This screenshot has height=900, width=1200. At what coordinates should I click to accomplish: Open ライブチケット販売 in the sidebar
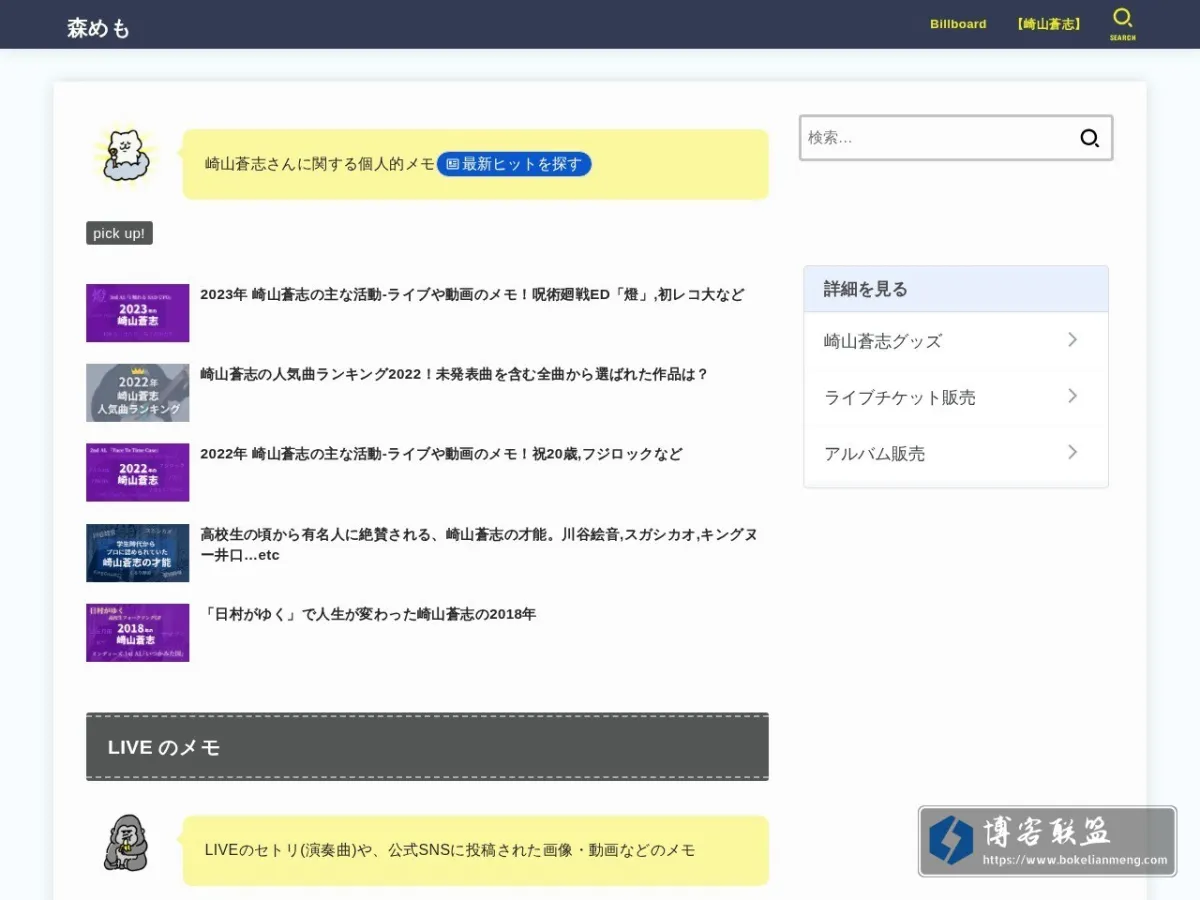[956, 397]
